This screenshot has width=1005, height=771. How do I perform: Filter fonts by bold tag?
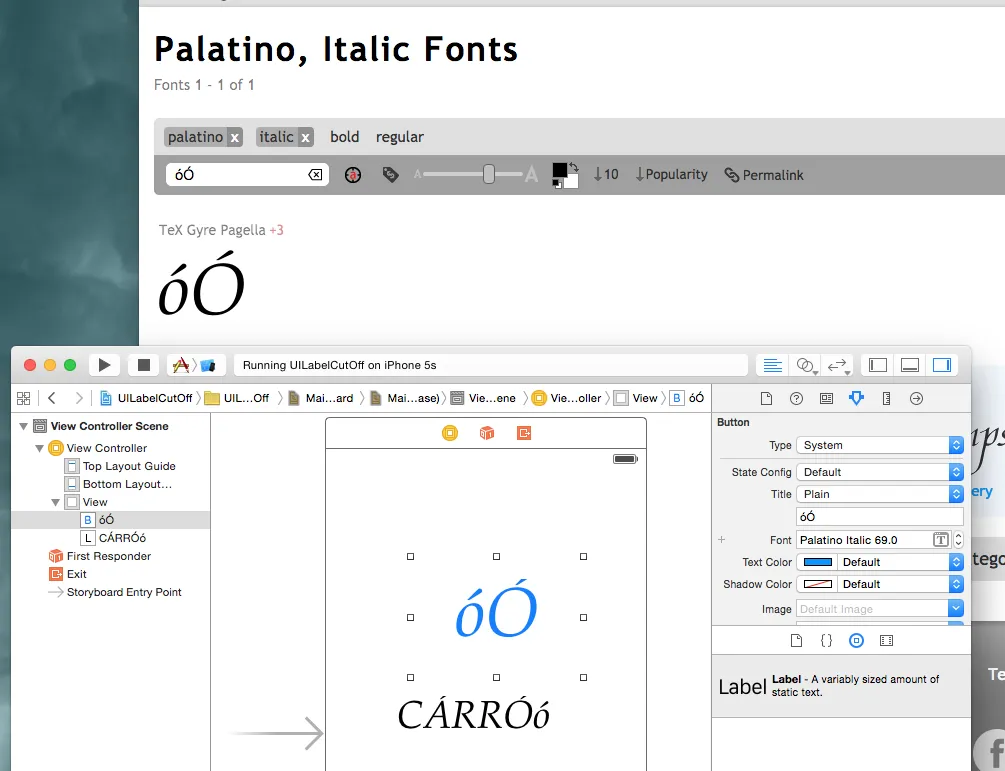(x=345, y=137)
